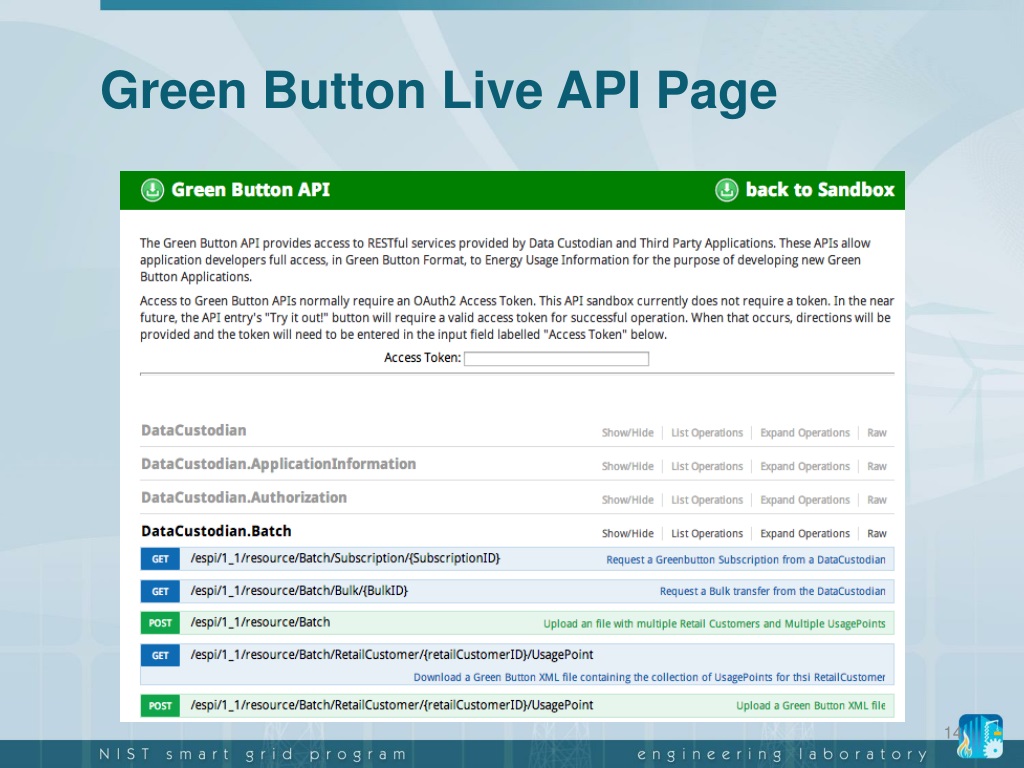Image resolution: width=1024 pixels, height=768 pixels.
Task: Click List Operations for DataCustodian.Authorization
Action: (x=707, y=500)
